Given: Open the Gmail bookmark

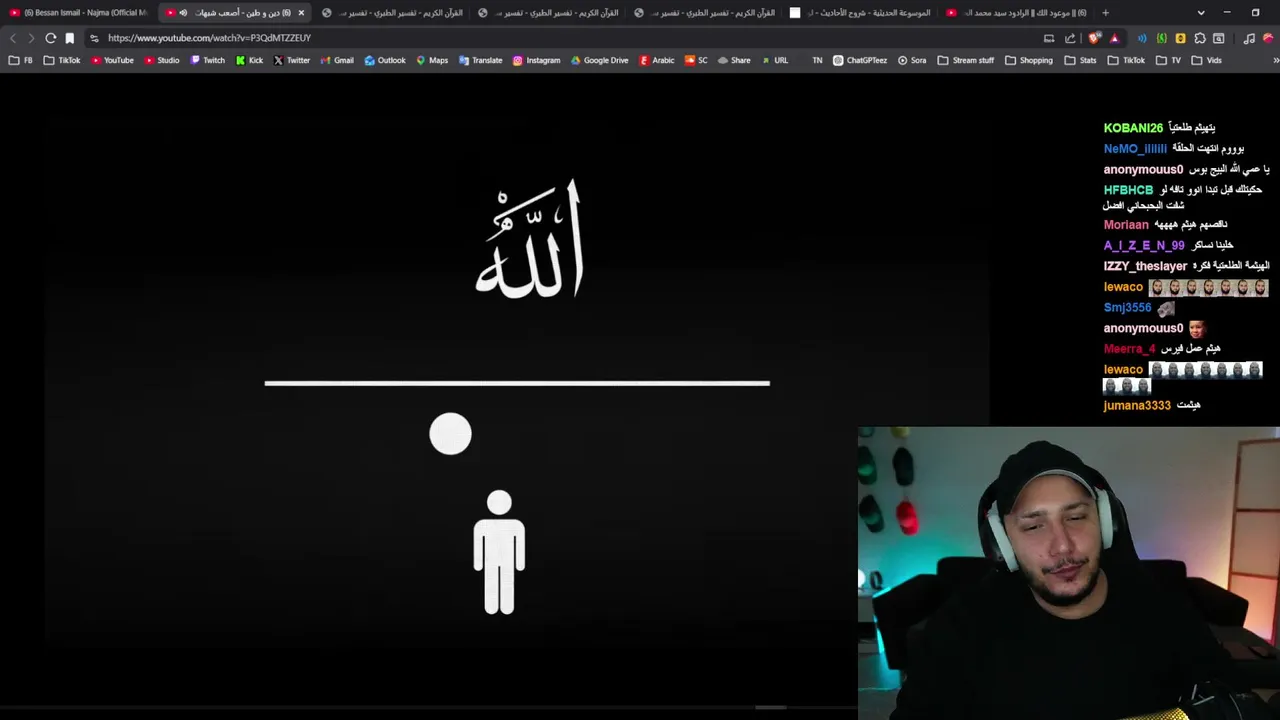Looking at the screenshot, I should pyautogui.click(x=337, y=60).
